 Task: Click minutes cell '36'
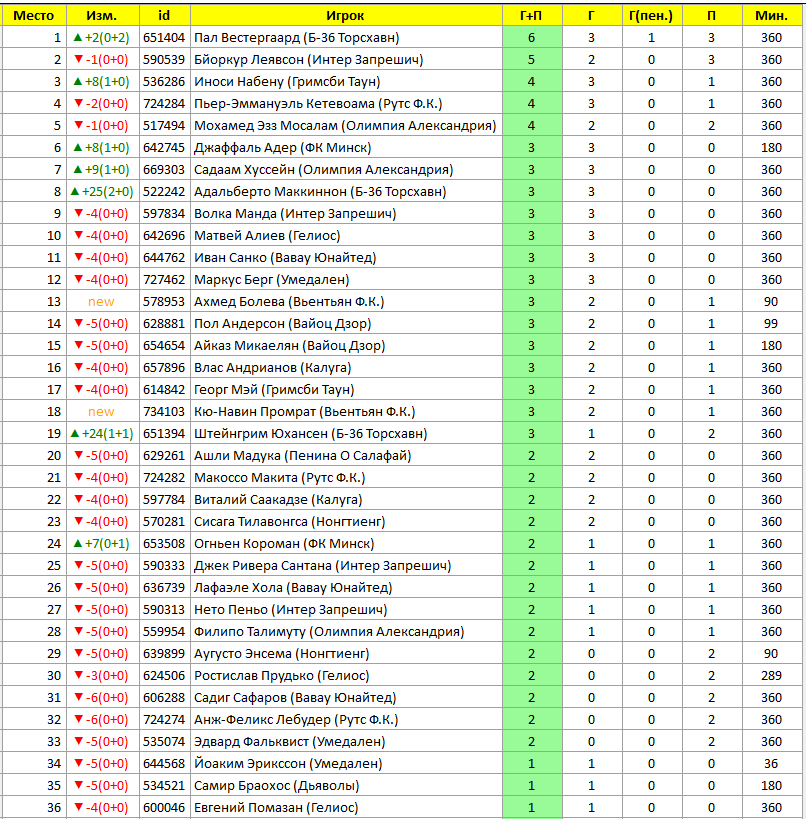tap(771, 763)
